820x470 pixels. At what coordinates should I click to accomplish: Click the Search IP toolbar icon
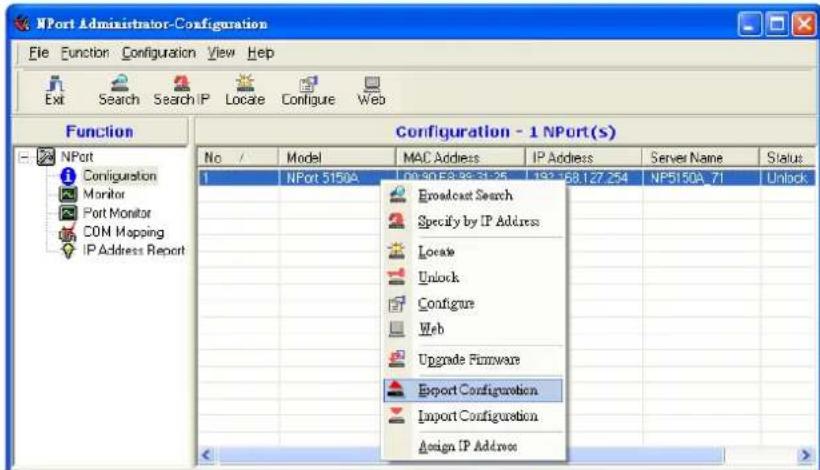click(x=181, y=83)
